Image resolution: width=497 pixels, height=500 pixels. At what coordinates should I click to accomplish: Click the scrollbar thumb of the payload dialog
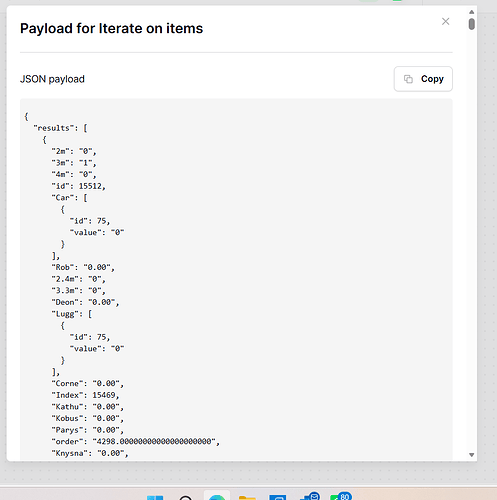click(x=471, y=24)
